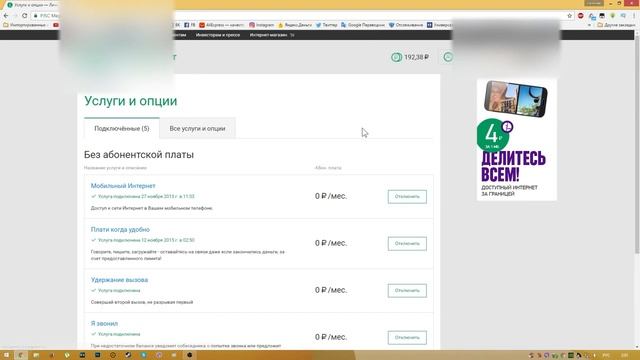This screenshot has width=640, height=360.
Task: Open the Windows Start button
Action: [x=6, y=355]
